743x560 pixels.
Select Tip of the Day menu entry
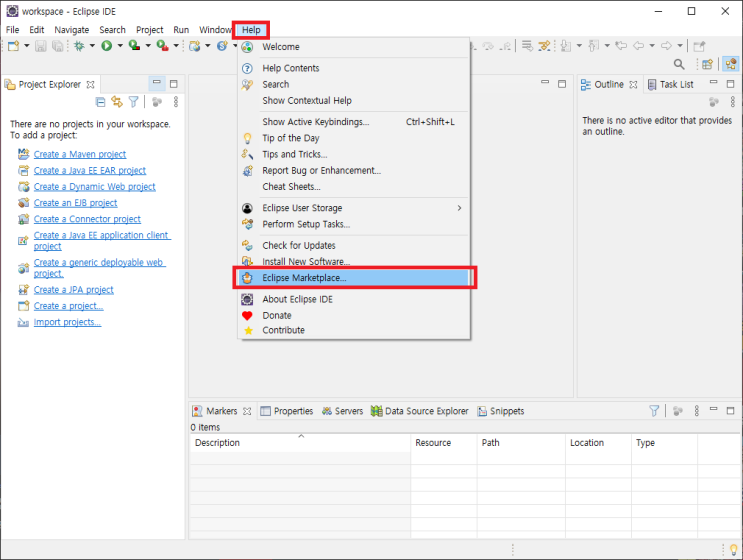(x=354, y=138)
